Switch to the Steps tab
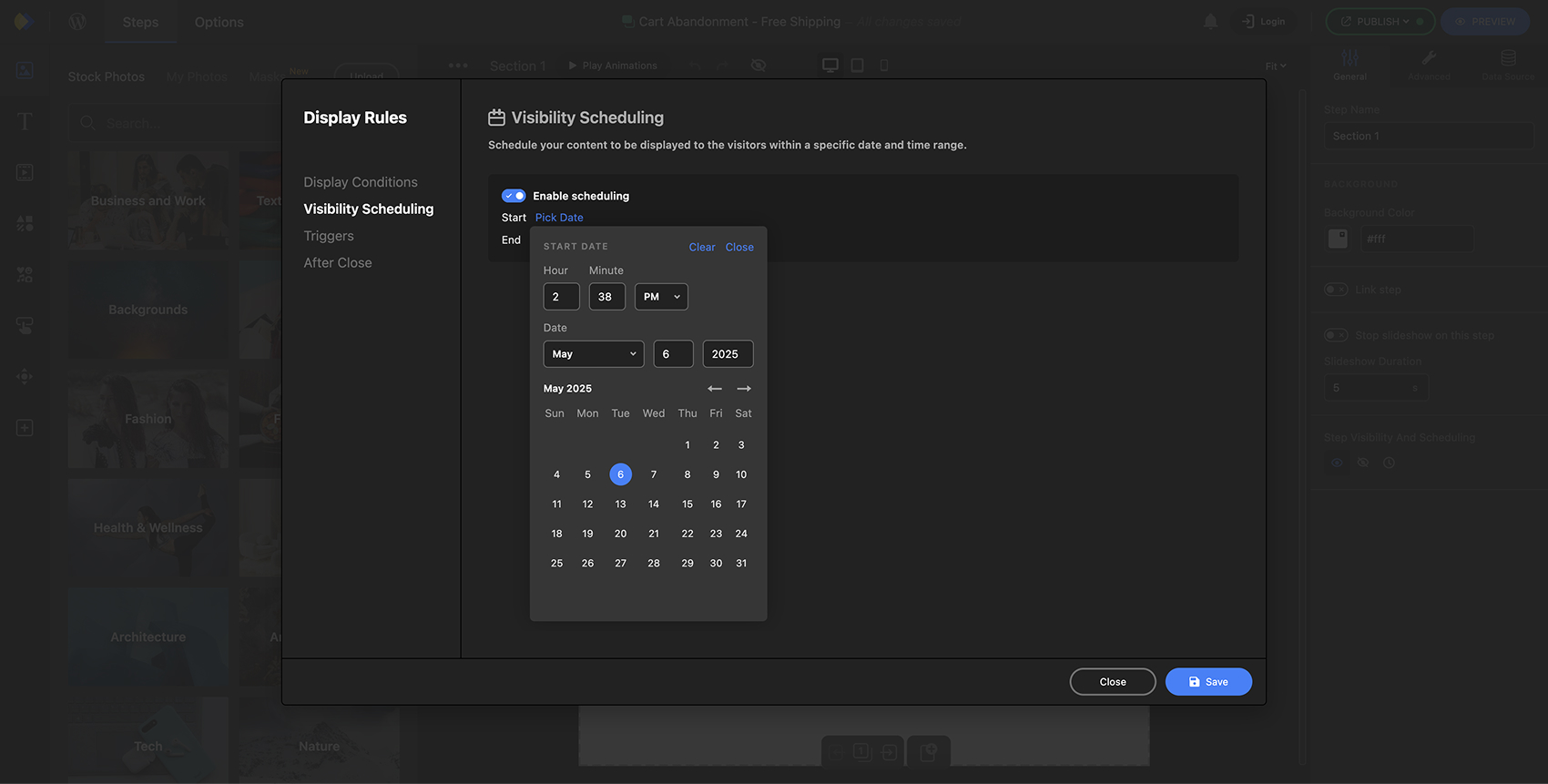This screenshot has height=784, width=1548. pos(140,22)
